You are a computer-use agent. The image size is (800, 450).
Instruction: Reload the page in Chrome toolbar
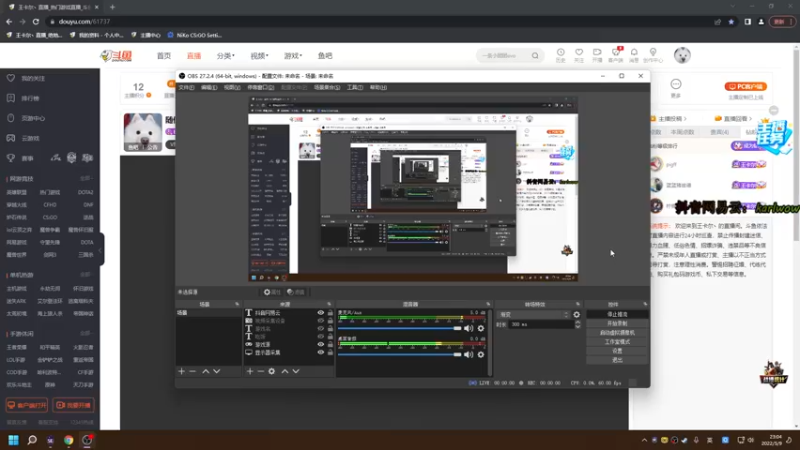[x=36, y=21]
